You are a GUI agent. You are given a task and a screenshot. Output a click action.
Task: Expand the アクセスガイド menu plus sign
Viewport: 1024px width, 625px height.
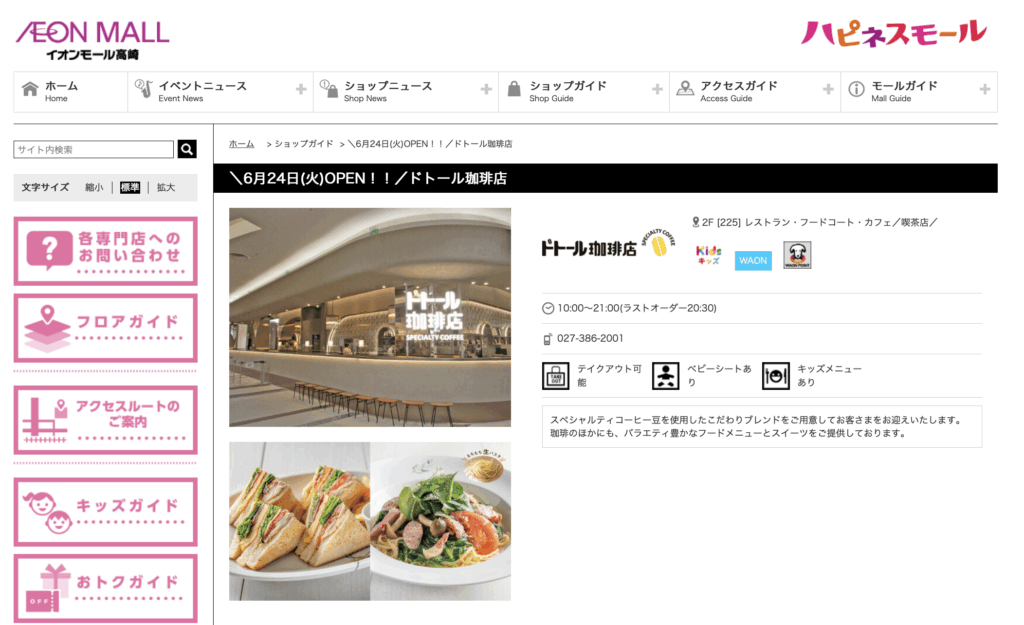tap(828, 89)
